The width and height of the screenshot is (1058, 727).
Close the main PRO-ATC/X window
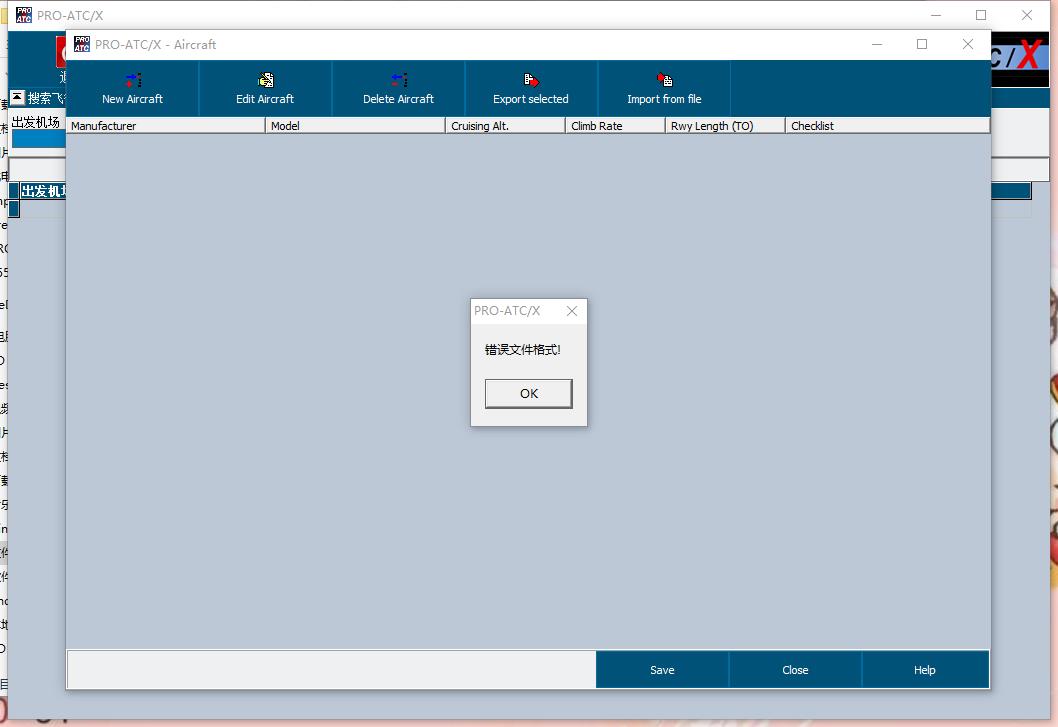point(1027,15)
